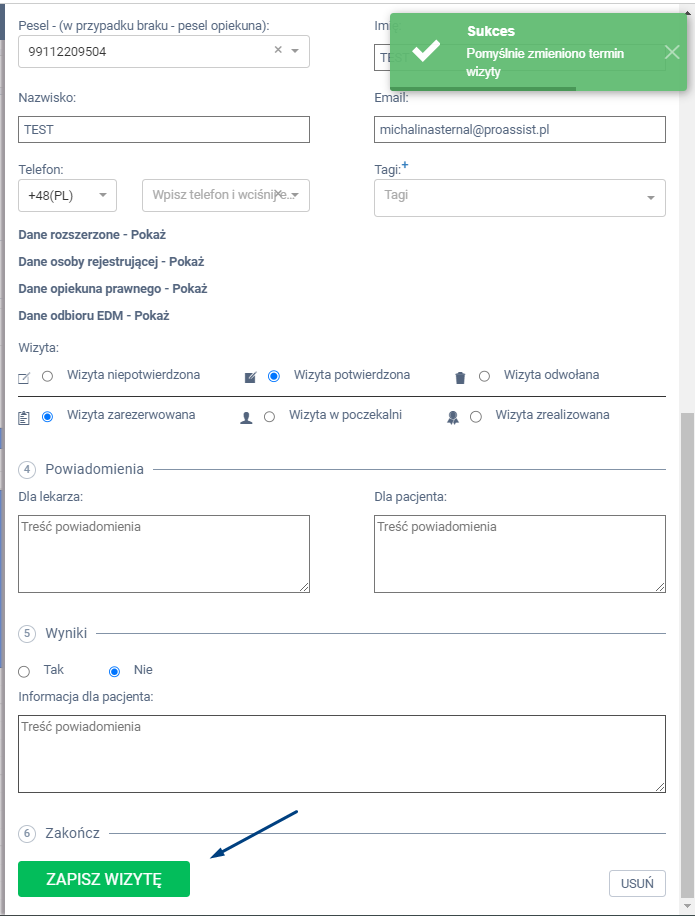
Task: Click the completed visit badge icon
Action: 453,418
